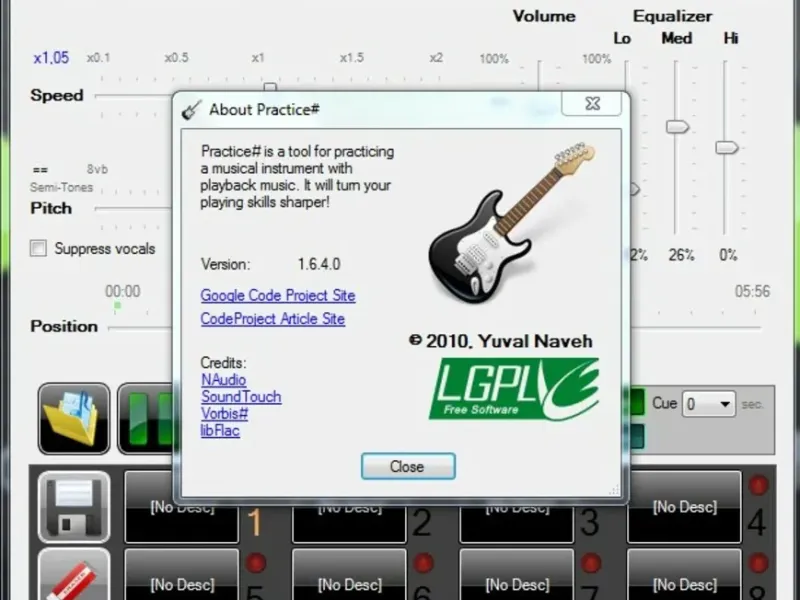Select preset slot 4 [No Desc] button
The image size is (800, 600).
point(684,507)
